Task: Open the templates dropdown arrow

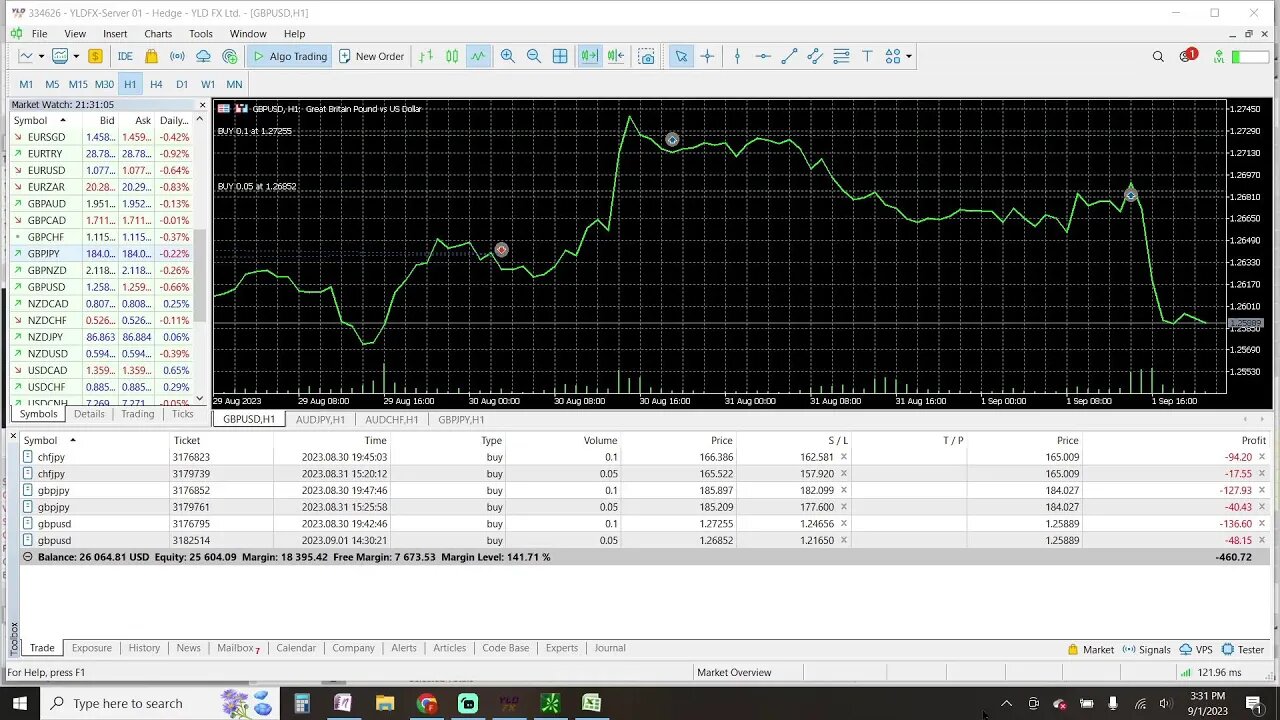Action: 75,56
